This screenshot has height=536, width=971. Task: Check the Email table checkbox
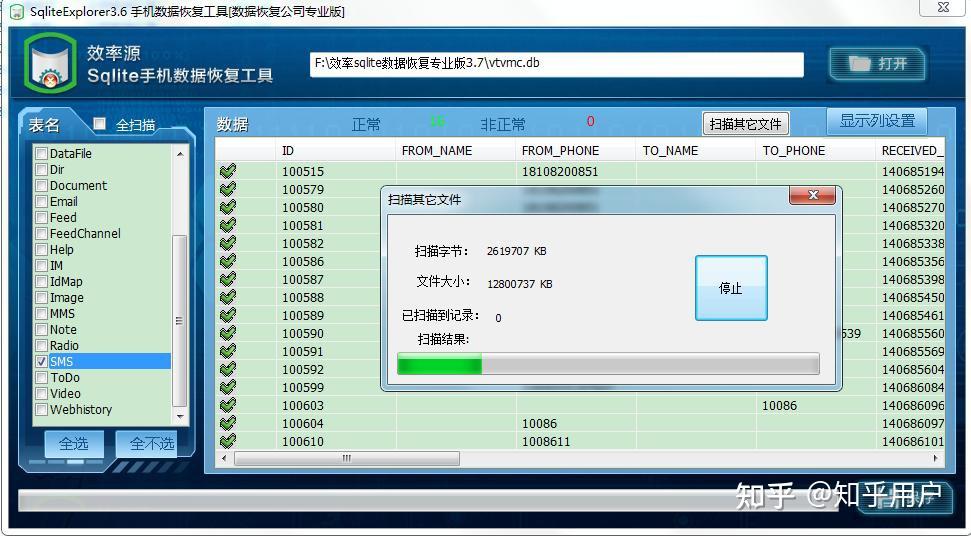click(x=41, y=201)
